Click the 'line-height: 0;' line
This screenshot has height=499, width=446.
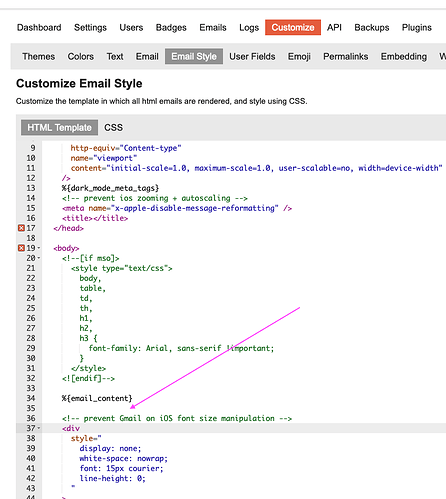(112, 478)
